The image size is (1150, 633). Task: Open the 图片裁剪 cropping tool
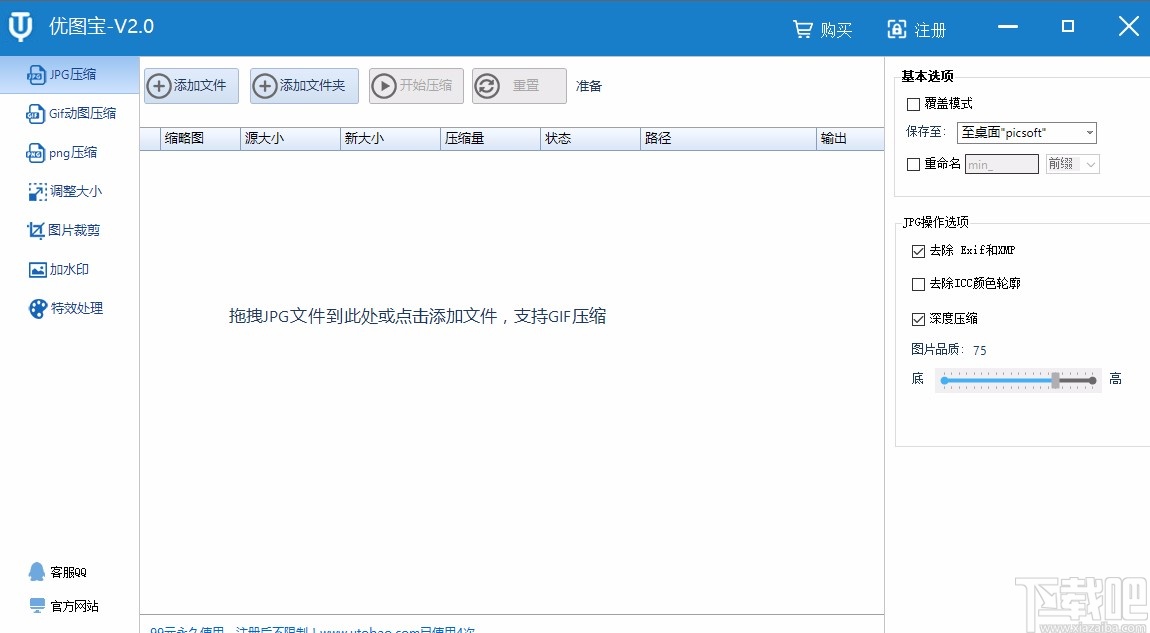tap(64, 230)
